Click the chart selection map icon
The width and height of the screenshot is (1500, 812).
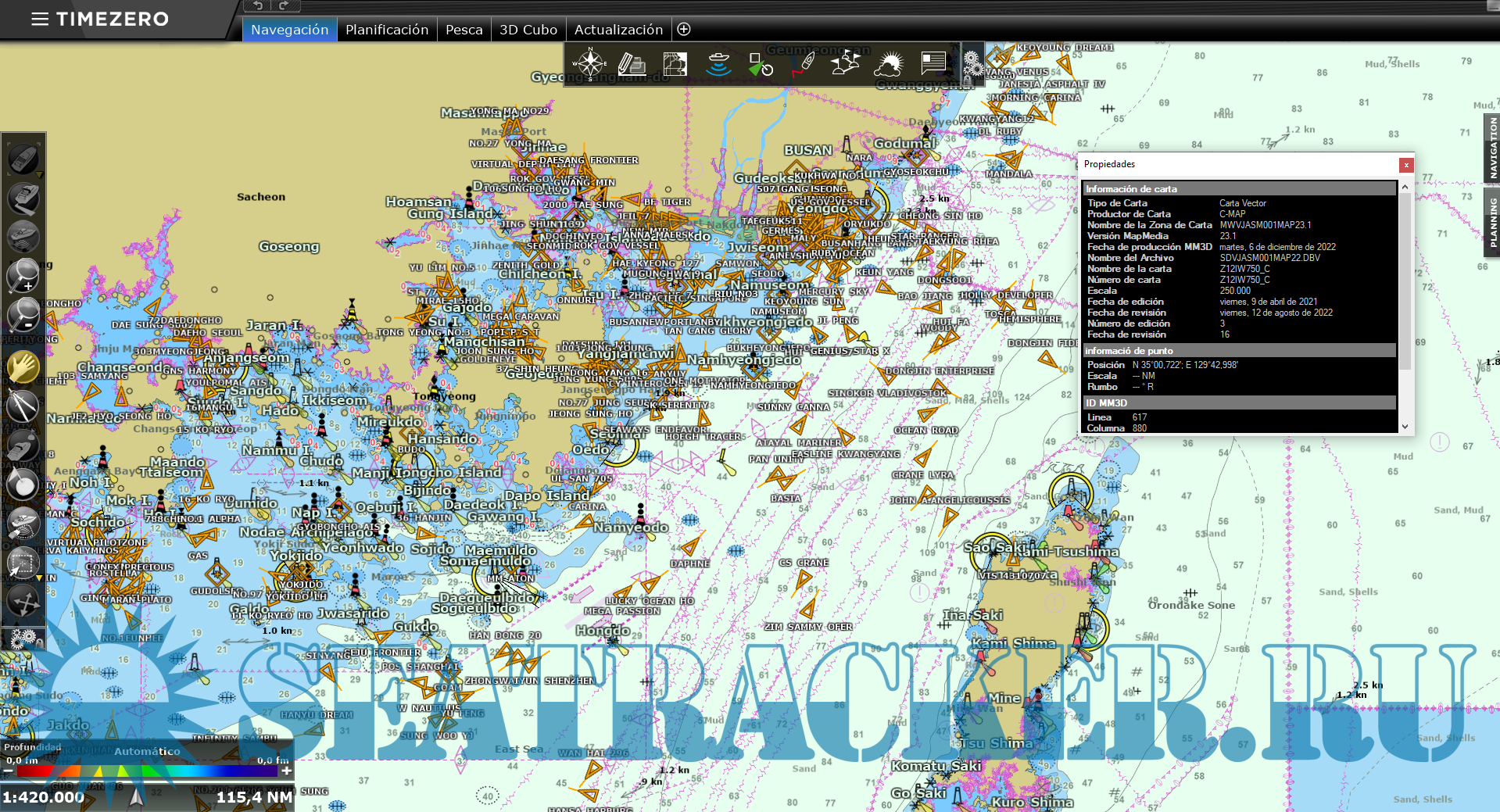click(x=675, y=64)
